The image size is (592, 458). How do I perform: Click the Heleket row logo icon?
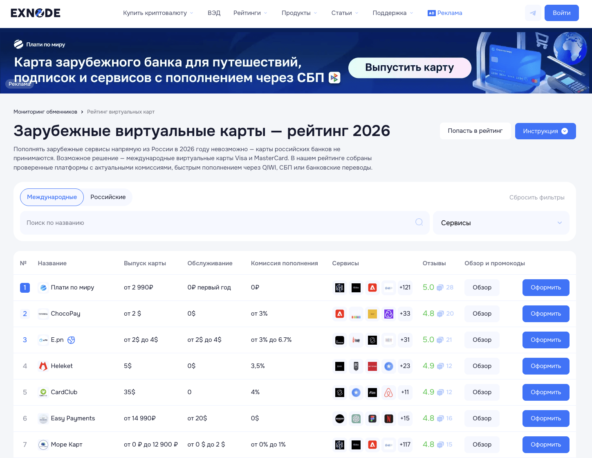tap(43, 366)
